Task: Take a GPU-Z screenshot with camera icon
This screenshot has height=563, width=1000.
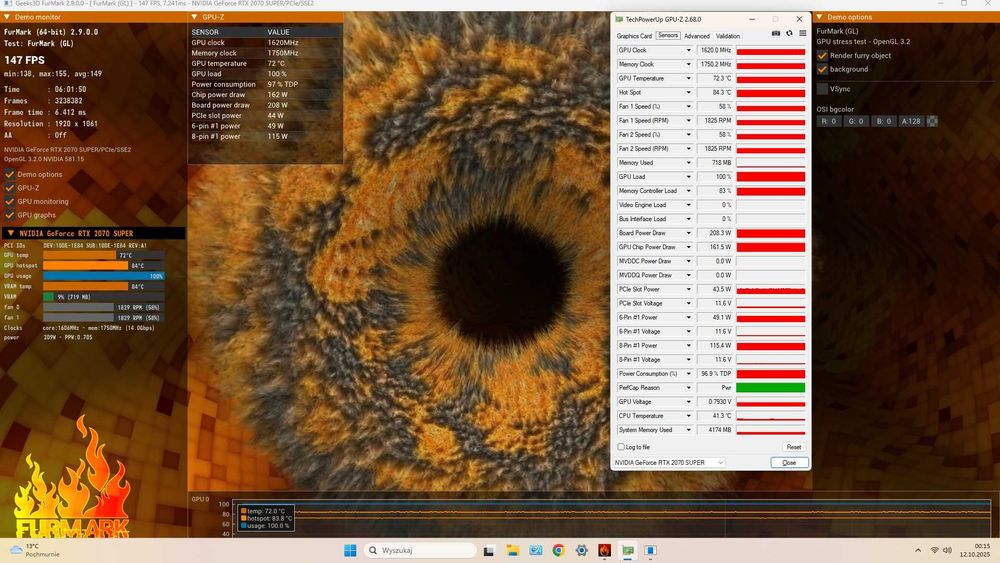Action: click(x=776, y=33)
